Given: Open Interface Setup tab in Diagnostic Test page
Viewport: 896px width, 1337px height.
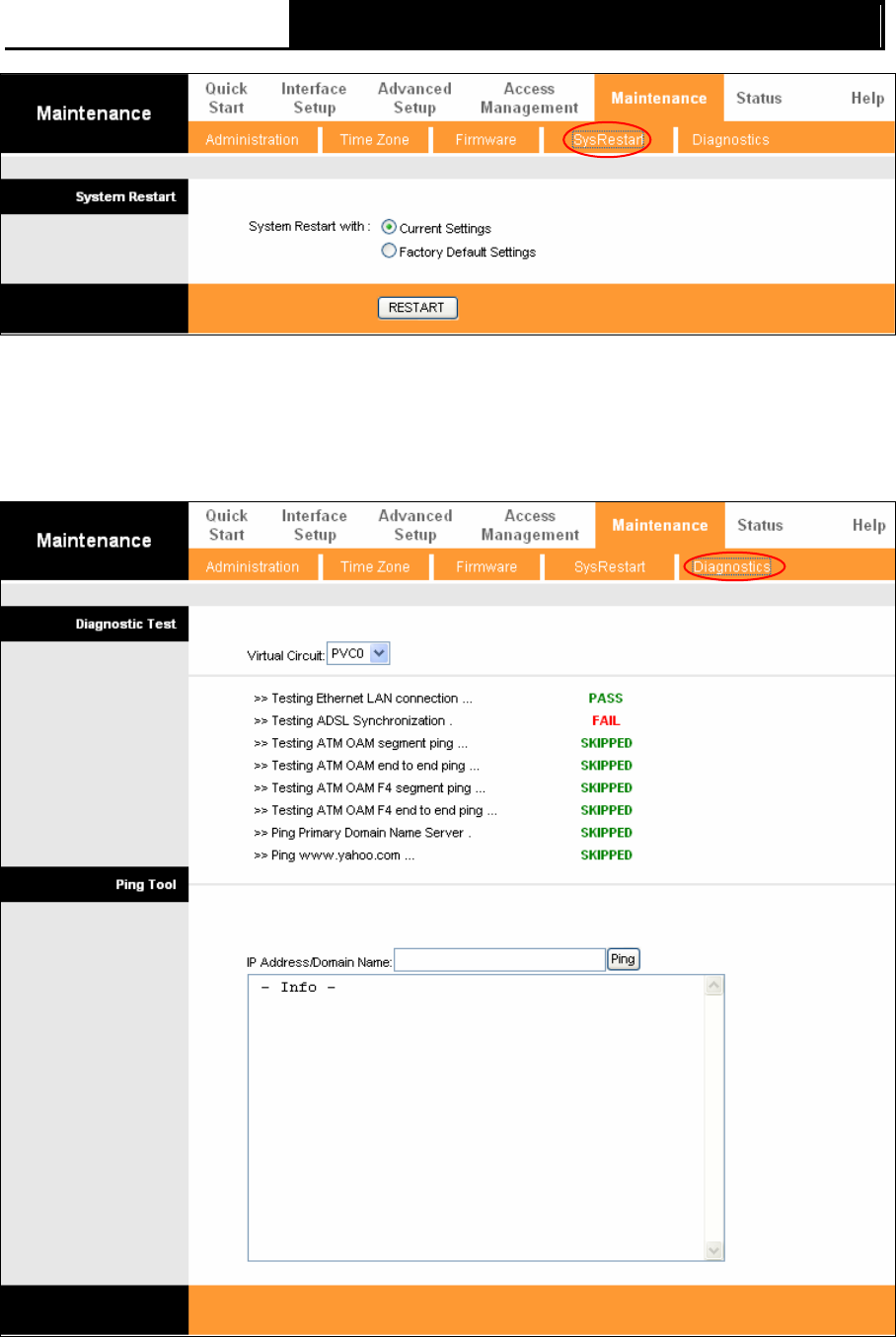Looking at the screenshot, I should click(314, 525).
